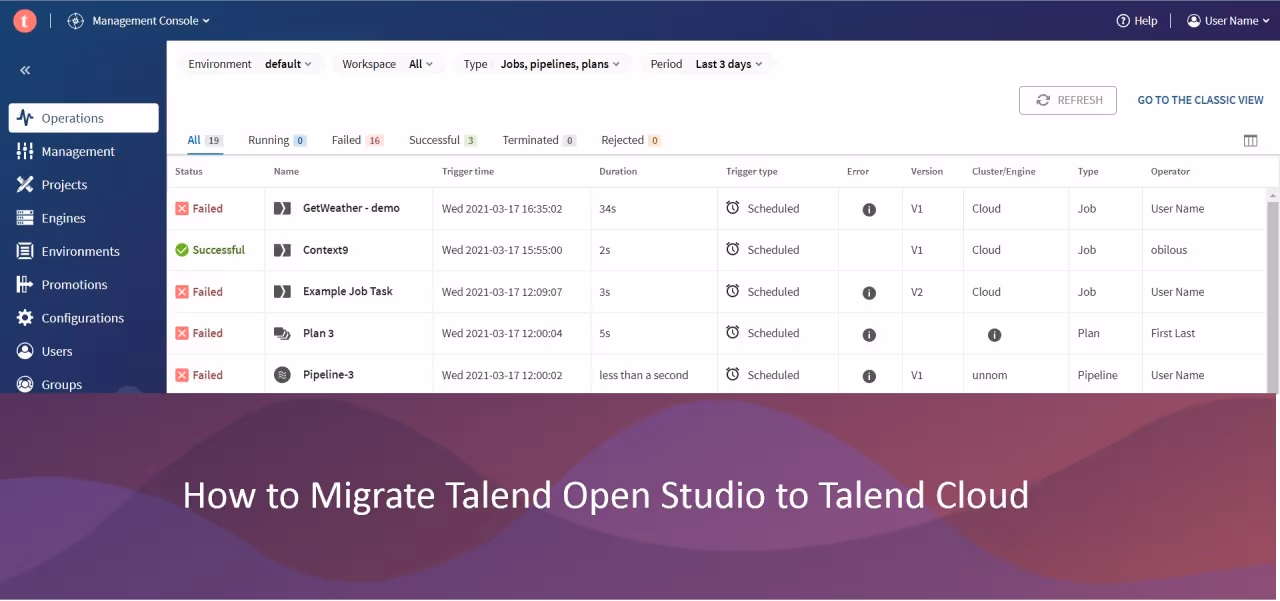The image size is (1280, 601).
Task: Click the error info icon for Plan 3
Action: coord(869,335)
